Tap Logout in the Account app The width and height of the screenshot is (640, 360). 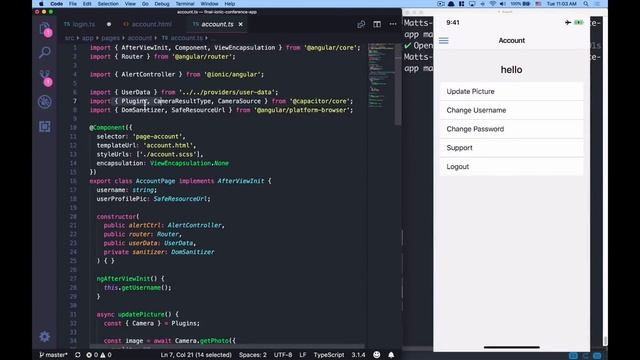[511, 167]
